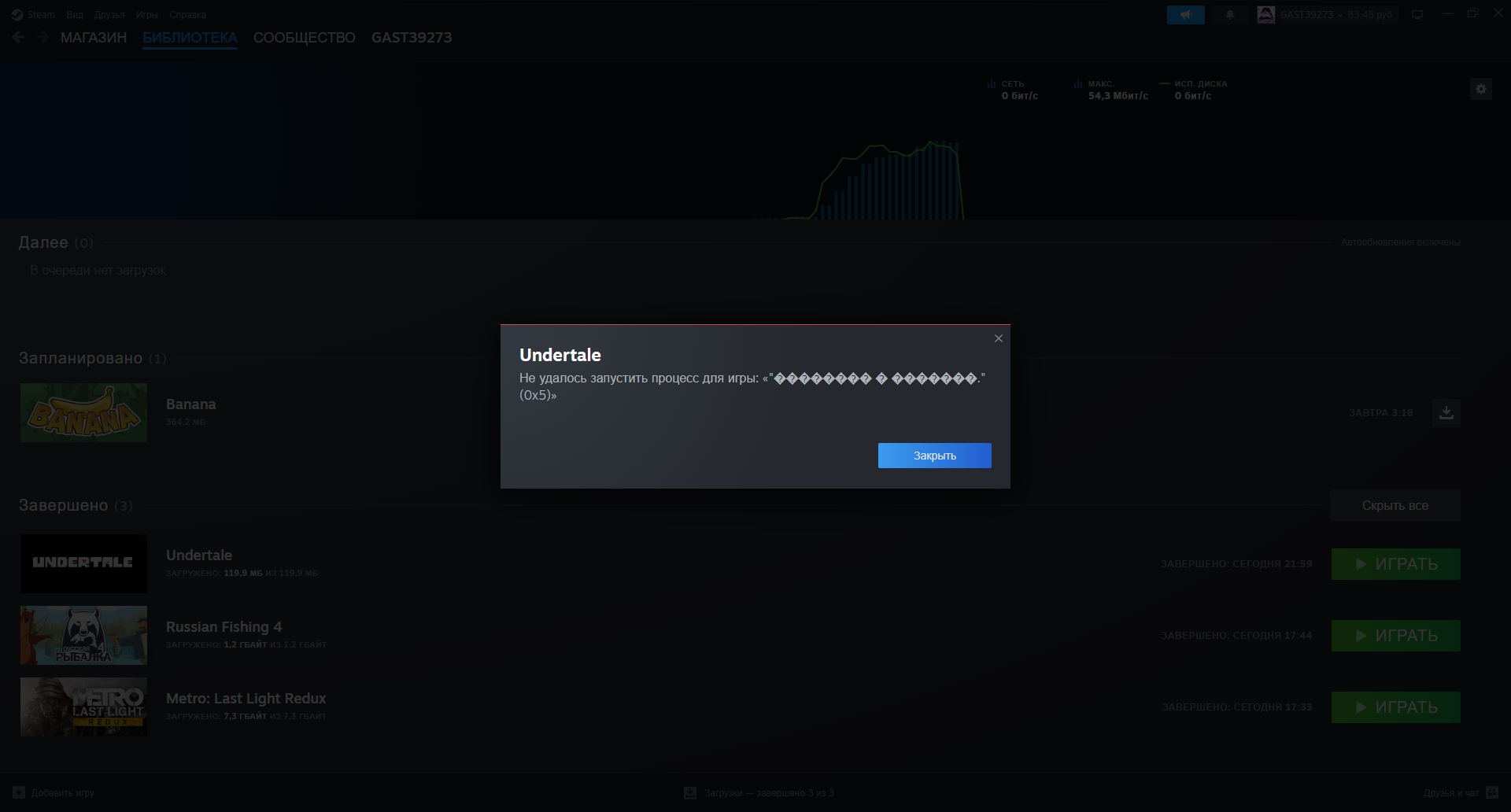Click the Завершено section heading
The width and height of the screenshot is (1511, 812).
coord(76,505)
